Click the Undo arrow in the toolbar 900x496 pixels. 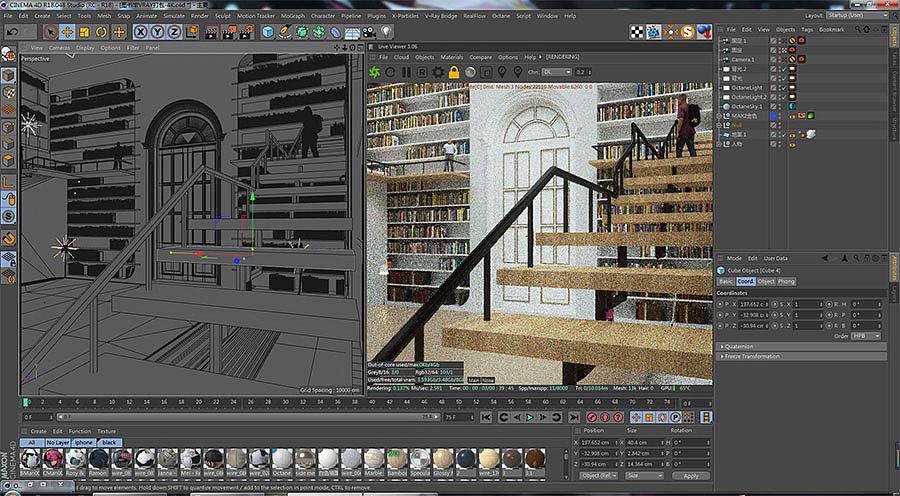click(x=13, y=32)
